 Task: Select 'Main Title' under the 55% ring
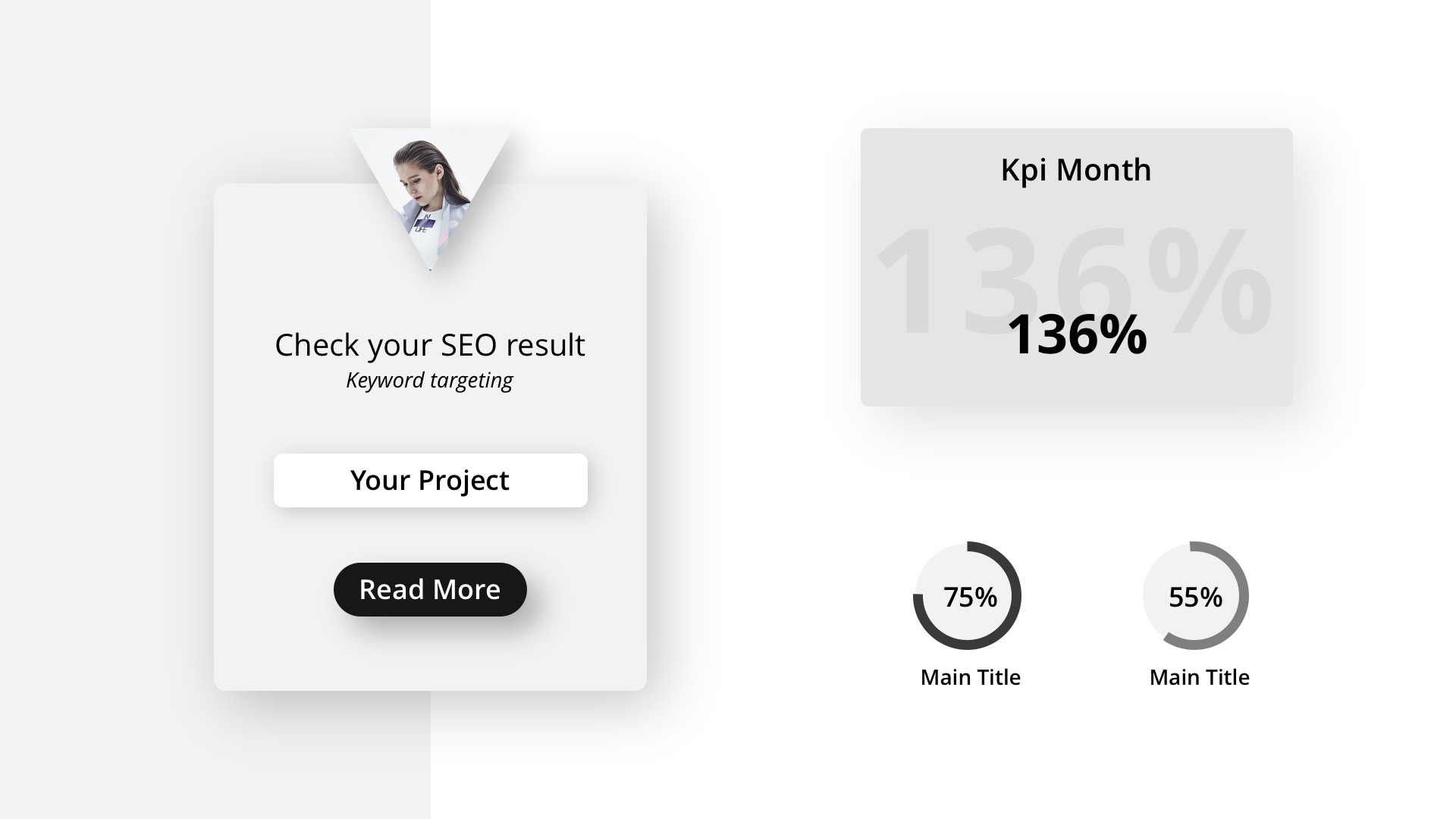click(1199, 677)
